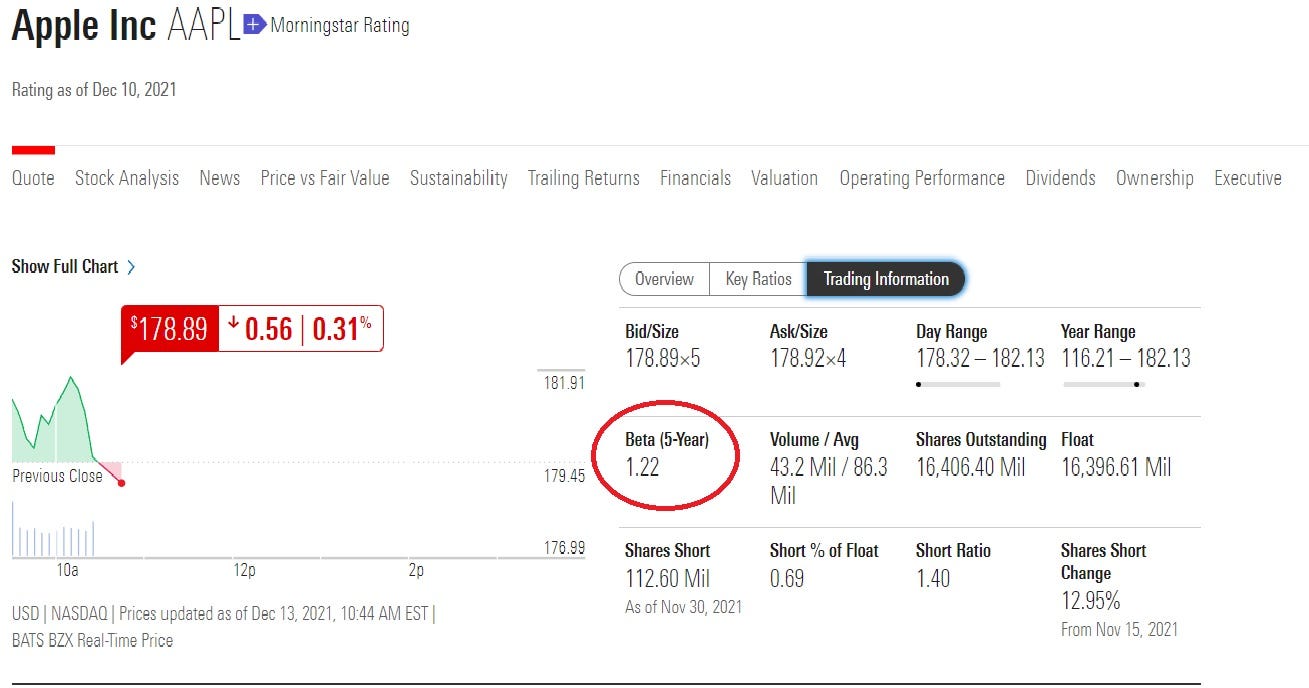Click Day Range value 178.32 – 182.13
Screen dimensions: 1309x688
click(x=980, y=358)
